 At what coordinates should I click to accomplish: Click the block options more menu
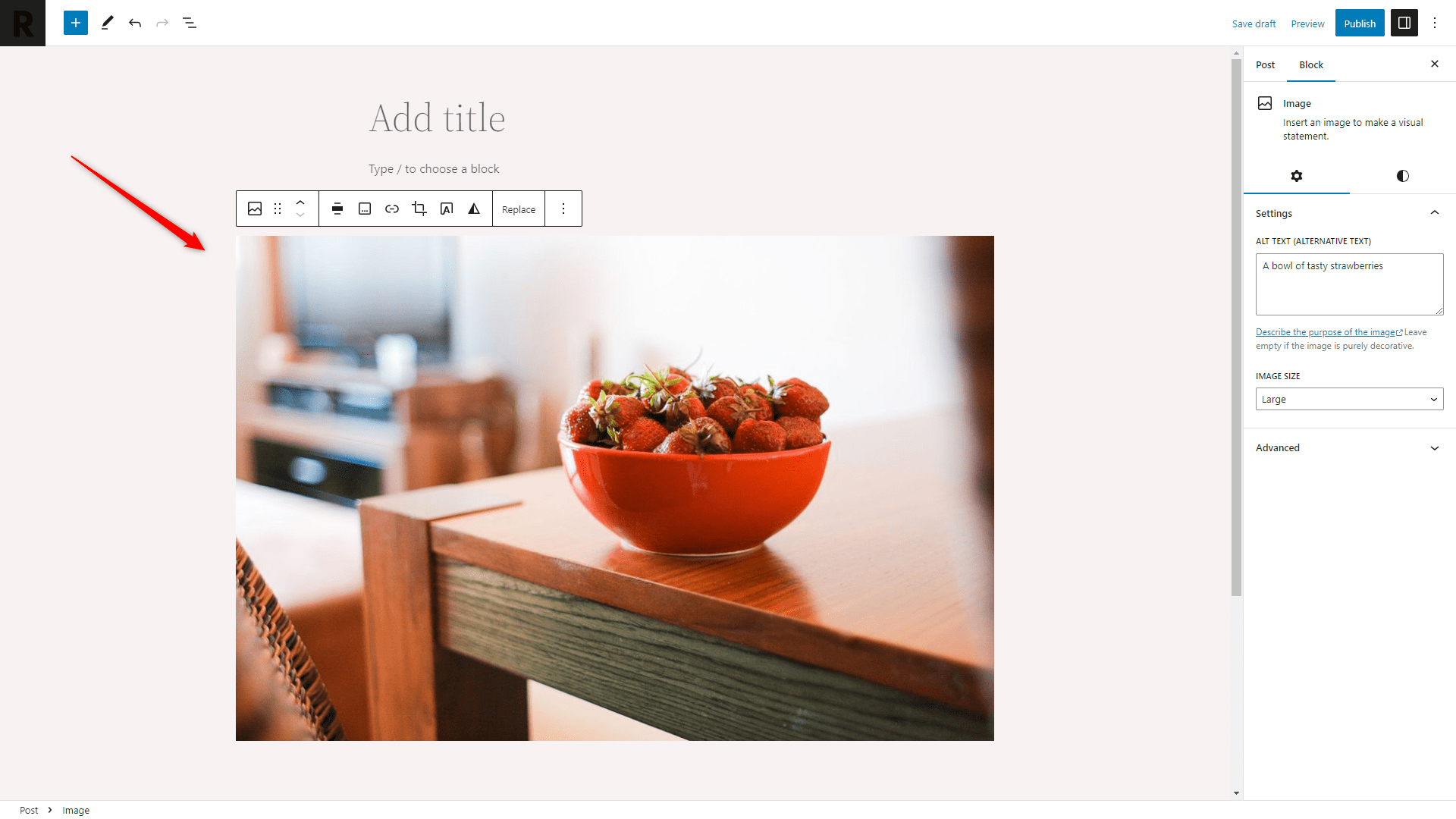[563, 208]
